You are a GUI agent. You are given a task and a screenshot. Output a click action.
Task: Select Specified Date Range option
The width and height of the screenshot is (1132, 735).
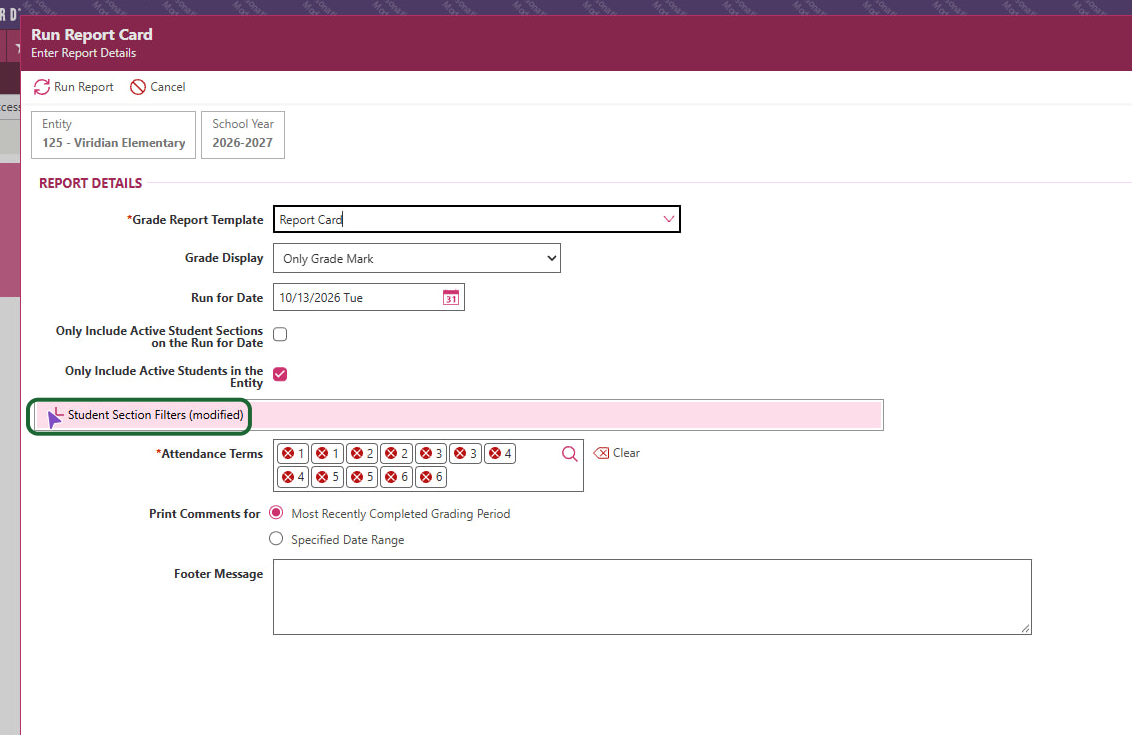pyautogui.click(x=276, y=539)
